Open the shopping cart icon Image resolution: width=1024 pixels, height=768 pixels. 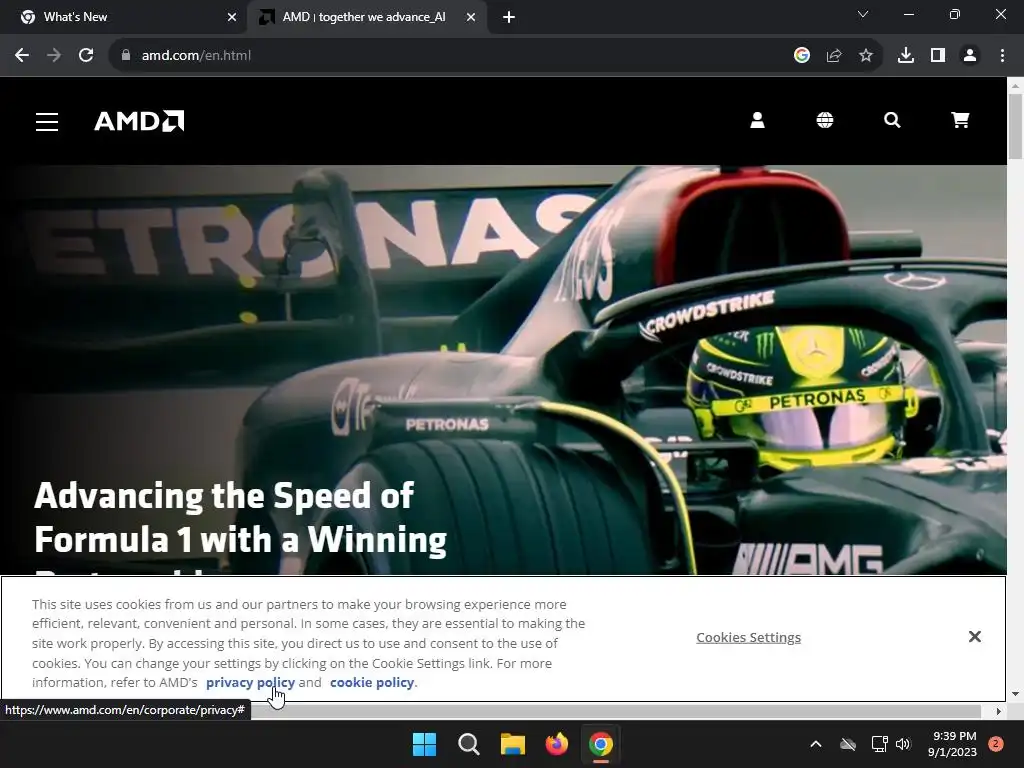[x=960, y=120]
